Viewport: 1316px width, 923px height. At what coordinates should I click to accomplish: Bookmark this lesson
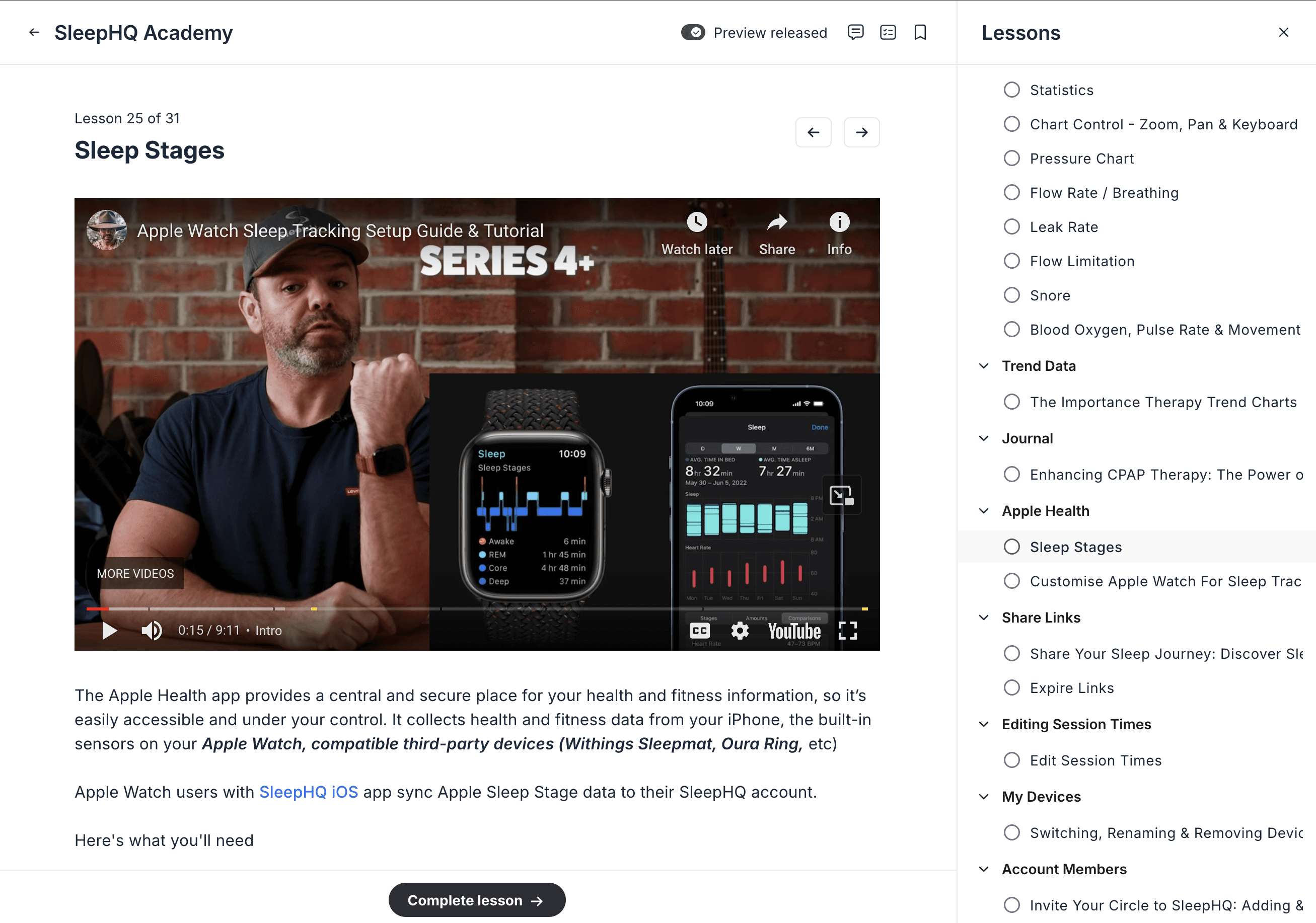click(920, 33)
